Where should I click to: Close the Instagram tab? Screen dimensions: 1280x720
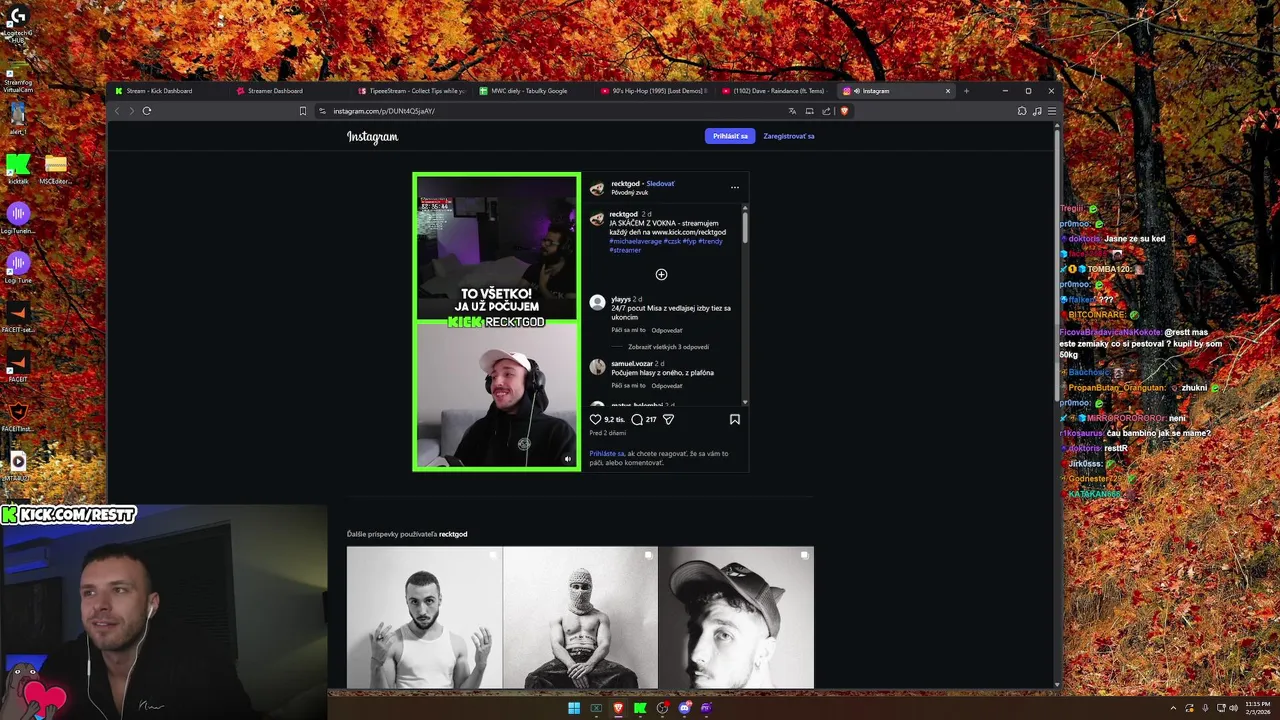coord(948,91)
